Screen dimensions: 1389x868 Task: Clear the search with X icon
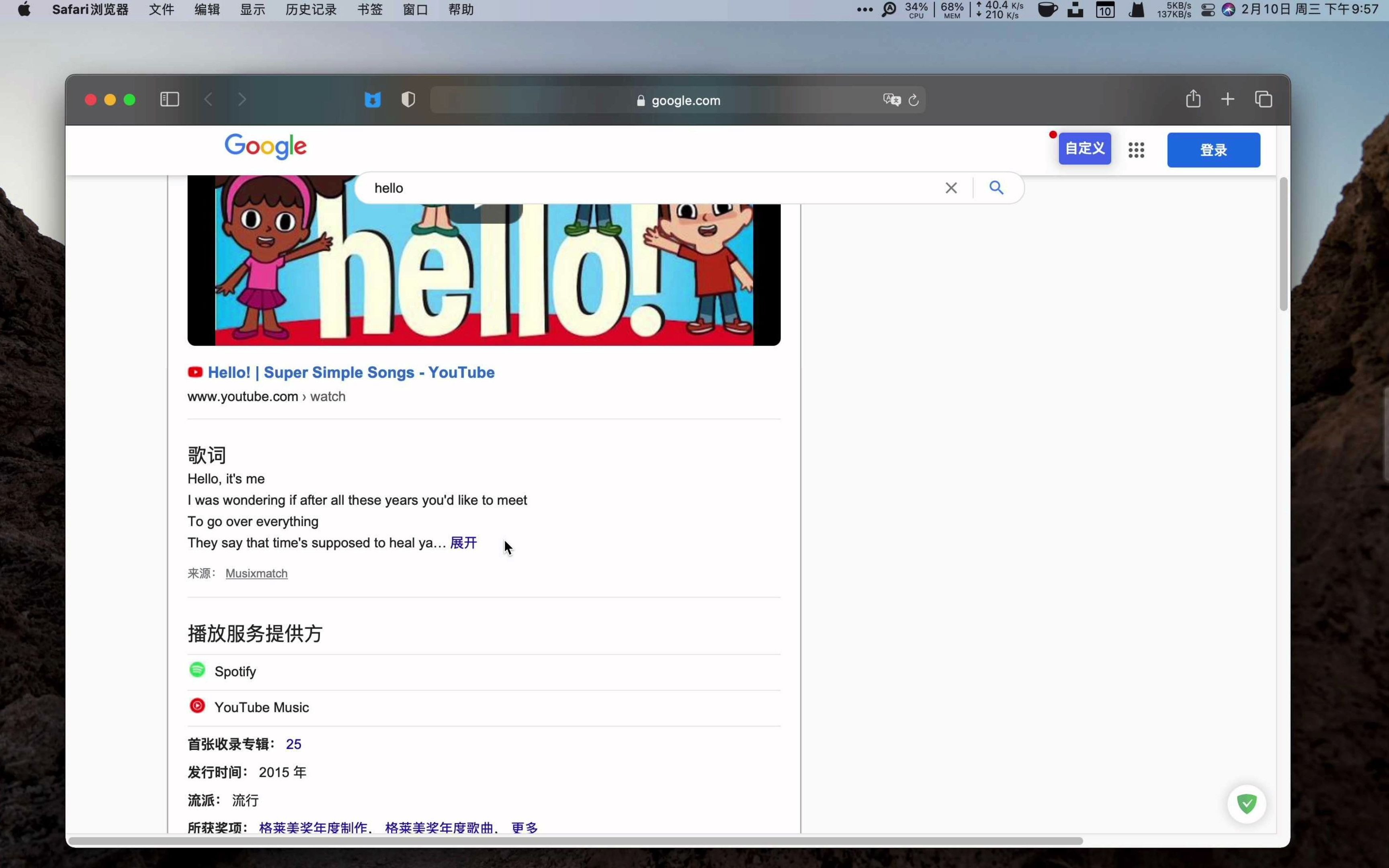click(951, 188)
